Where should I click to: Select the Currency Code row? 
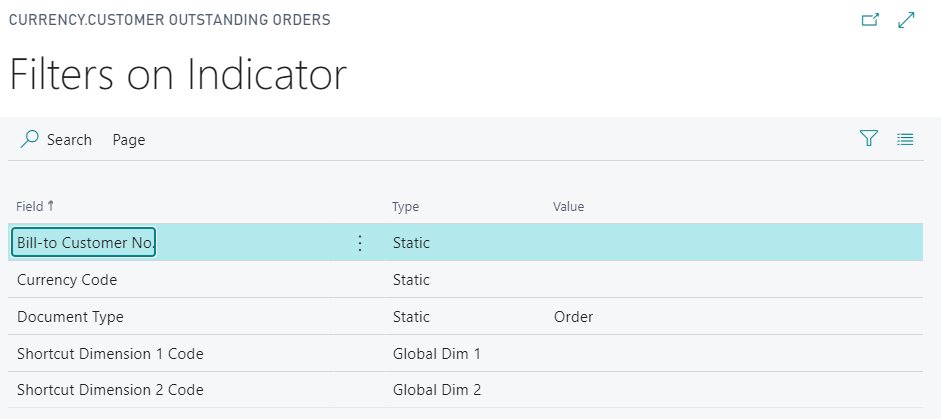click(466, 280)
